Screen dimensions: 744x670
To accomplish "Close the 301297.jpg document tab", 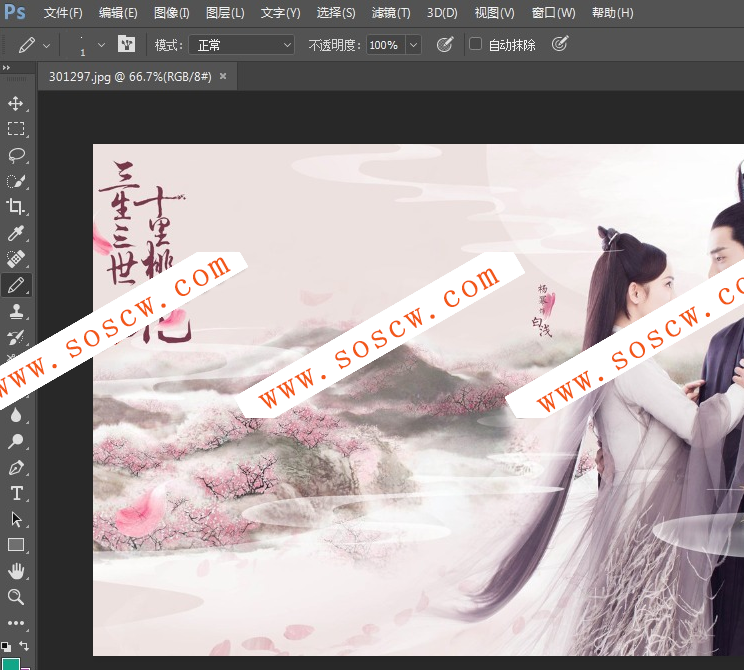I will pyautogui.click(x=223, y=76).
